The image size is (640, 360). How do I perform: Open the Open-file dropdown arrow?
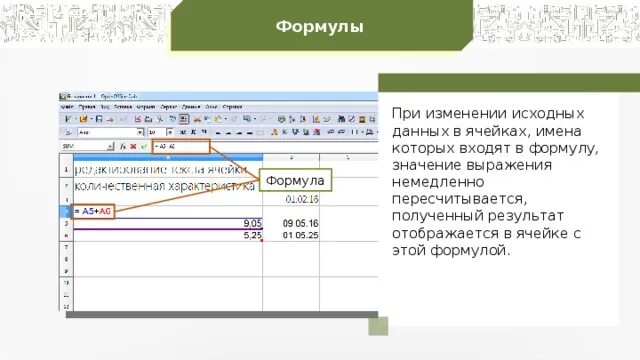point(91,119)
